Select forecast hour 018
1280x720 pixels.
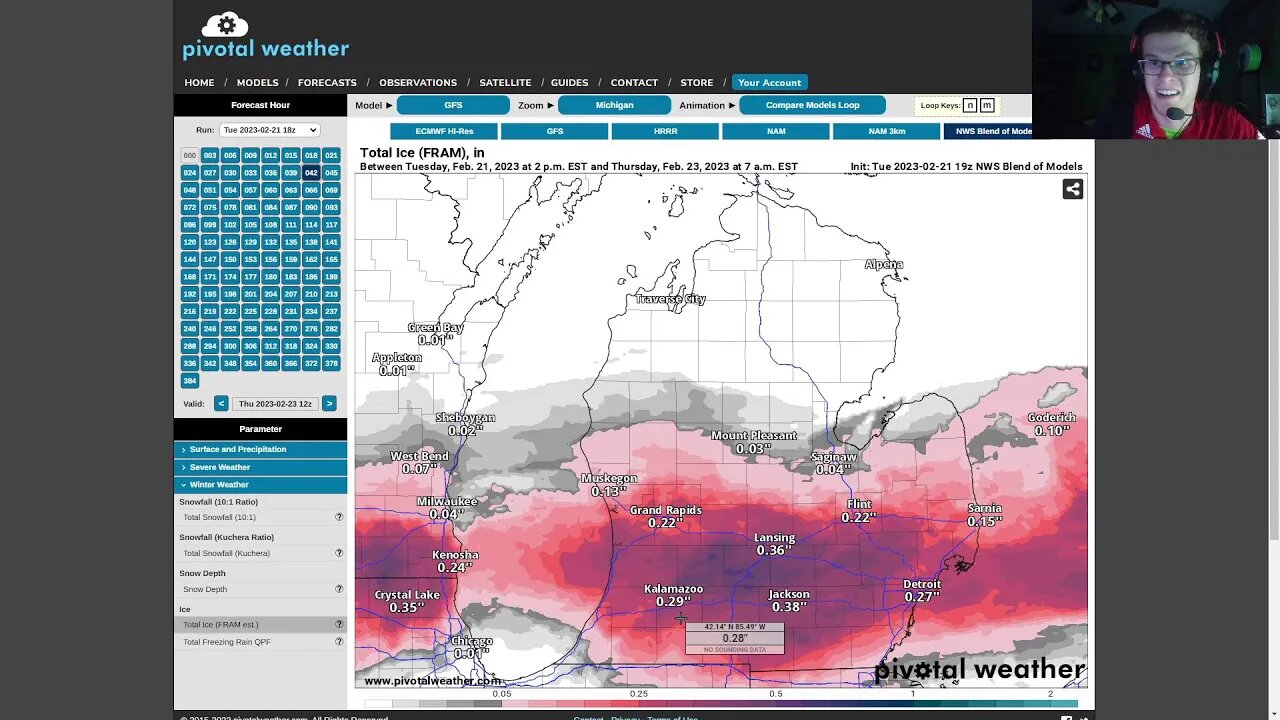click(x=311, y=155)
